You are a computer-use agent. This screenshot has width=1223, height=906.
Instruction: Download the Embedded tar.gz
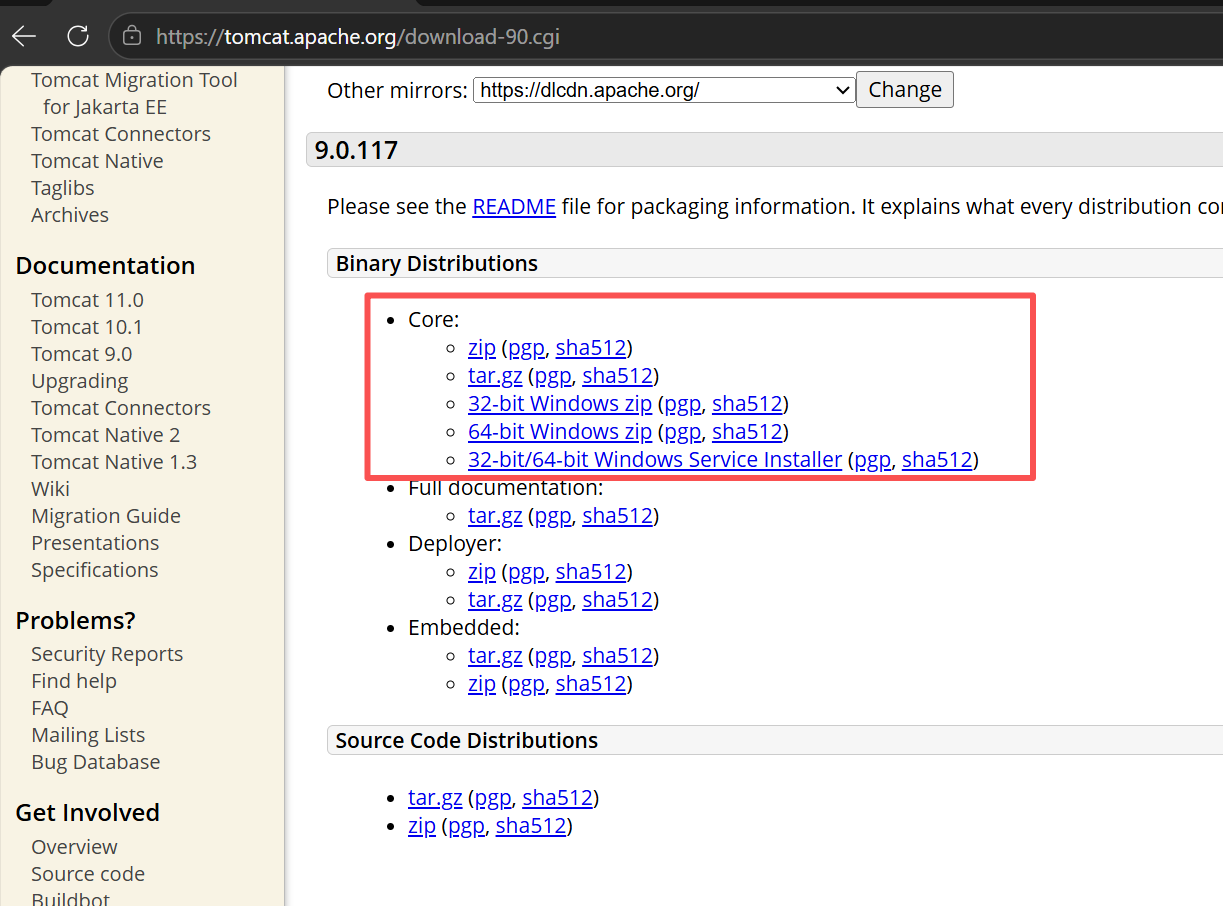[495, 656]
